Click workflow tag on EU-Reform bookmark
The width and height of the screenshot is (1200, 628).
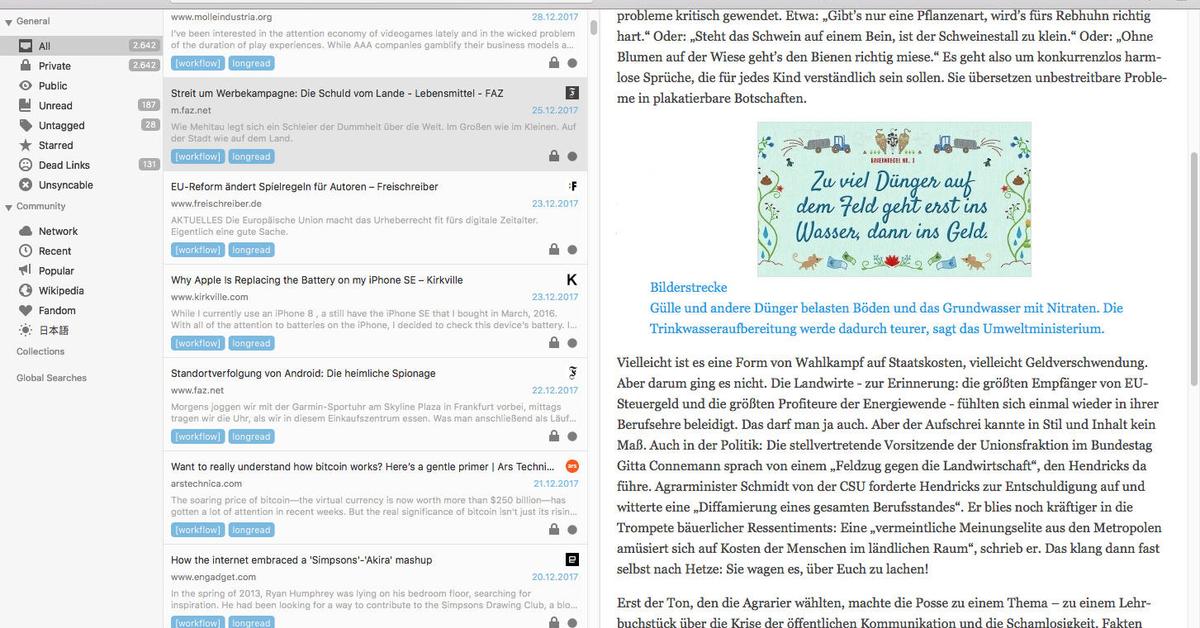click(x=197, y=250)
